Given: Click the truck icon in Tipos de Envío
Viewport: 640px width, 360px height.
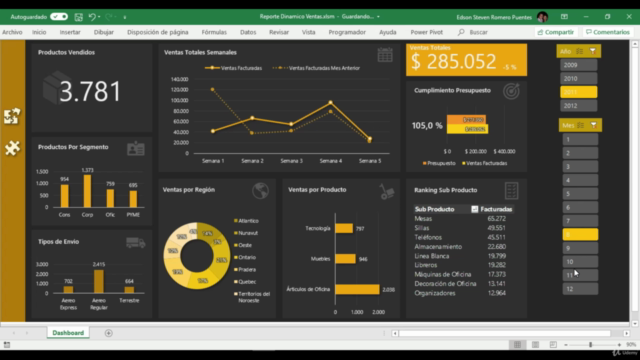Looking at the screenshot, I should [x=136, y=242].
